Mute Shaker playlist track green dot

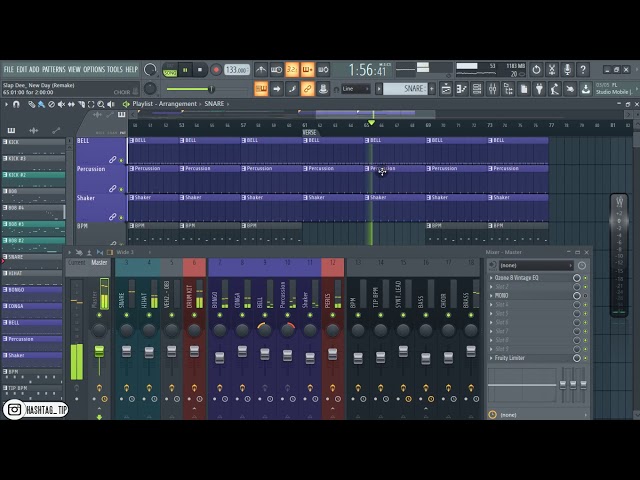click(121, 218)
